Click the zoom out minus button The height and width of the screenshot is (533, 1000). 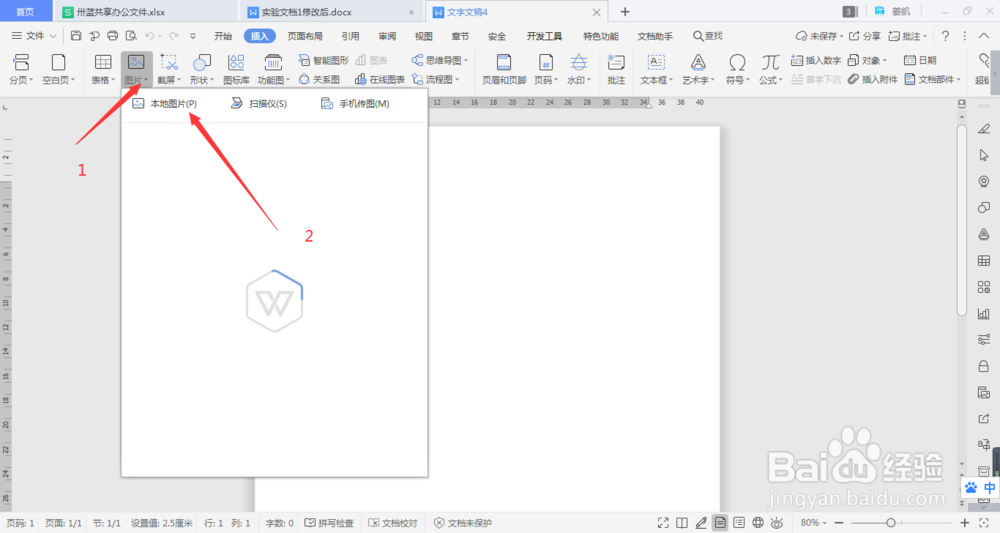[839, 523]
